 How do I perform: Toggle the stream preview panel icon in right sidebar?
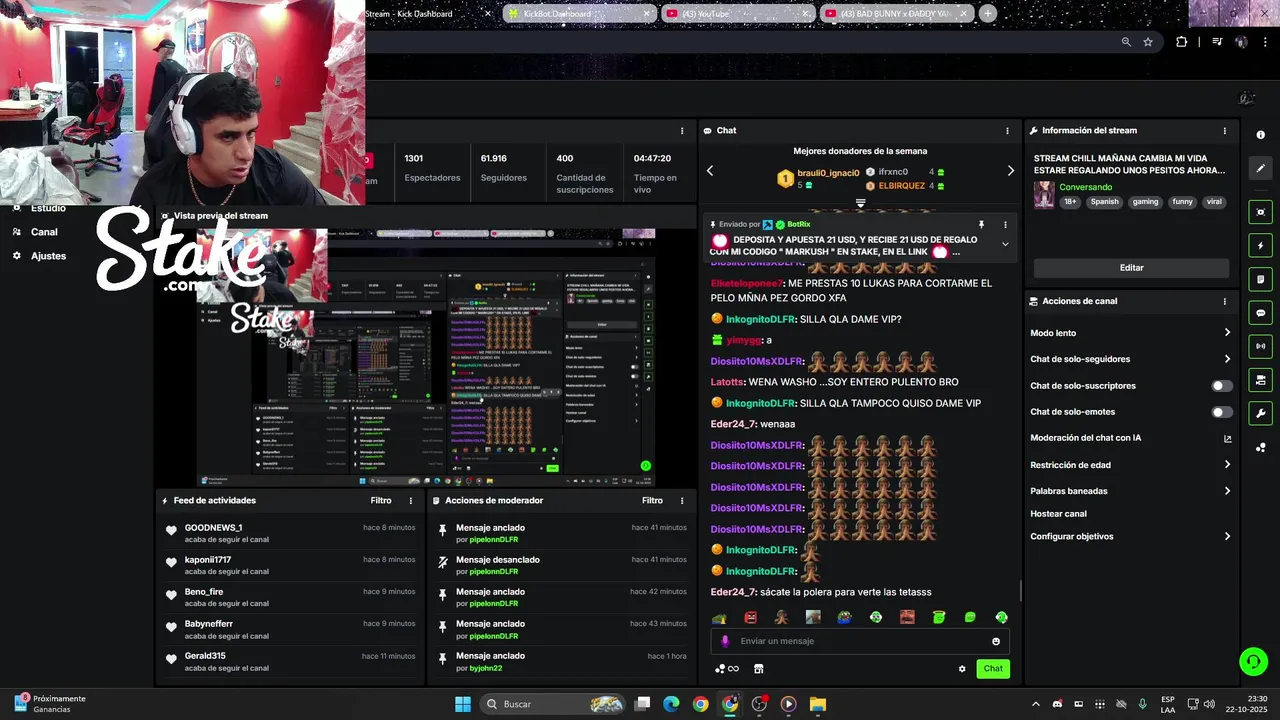[x=1261, y=212]
